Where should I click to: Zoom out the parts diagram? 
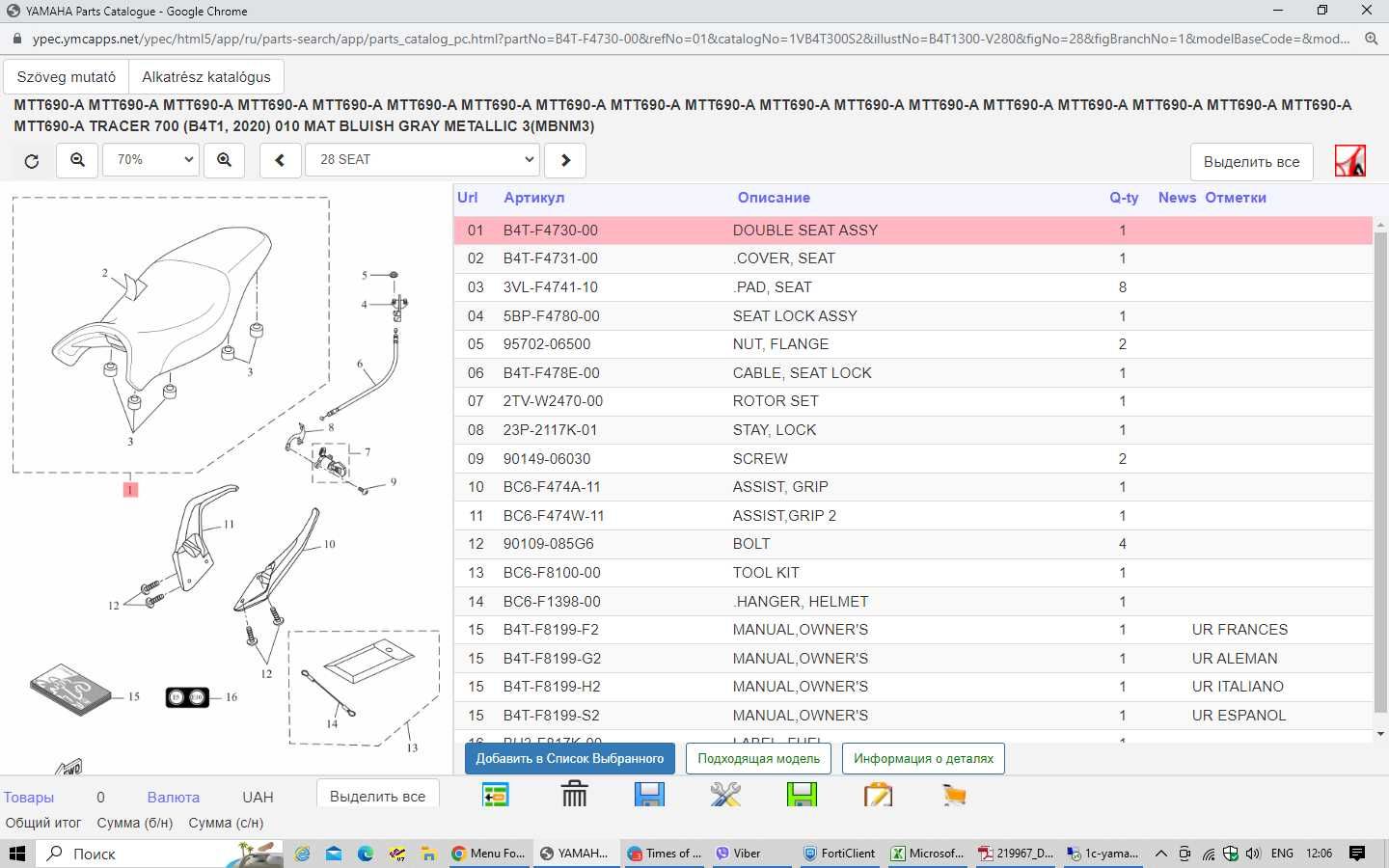[77, 160]
